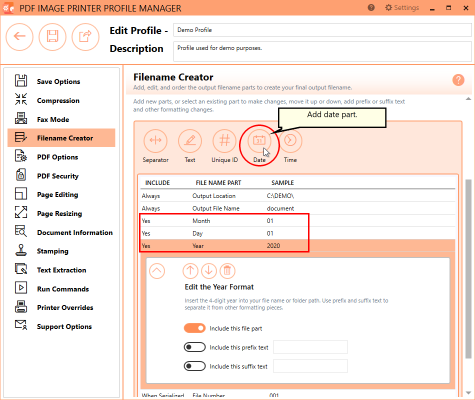Click the Text Extraction sidebar icon
Screen dimensions: 475x400
pyautogui.click(x=21, y=270)
